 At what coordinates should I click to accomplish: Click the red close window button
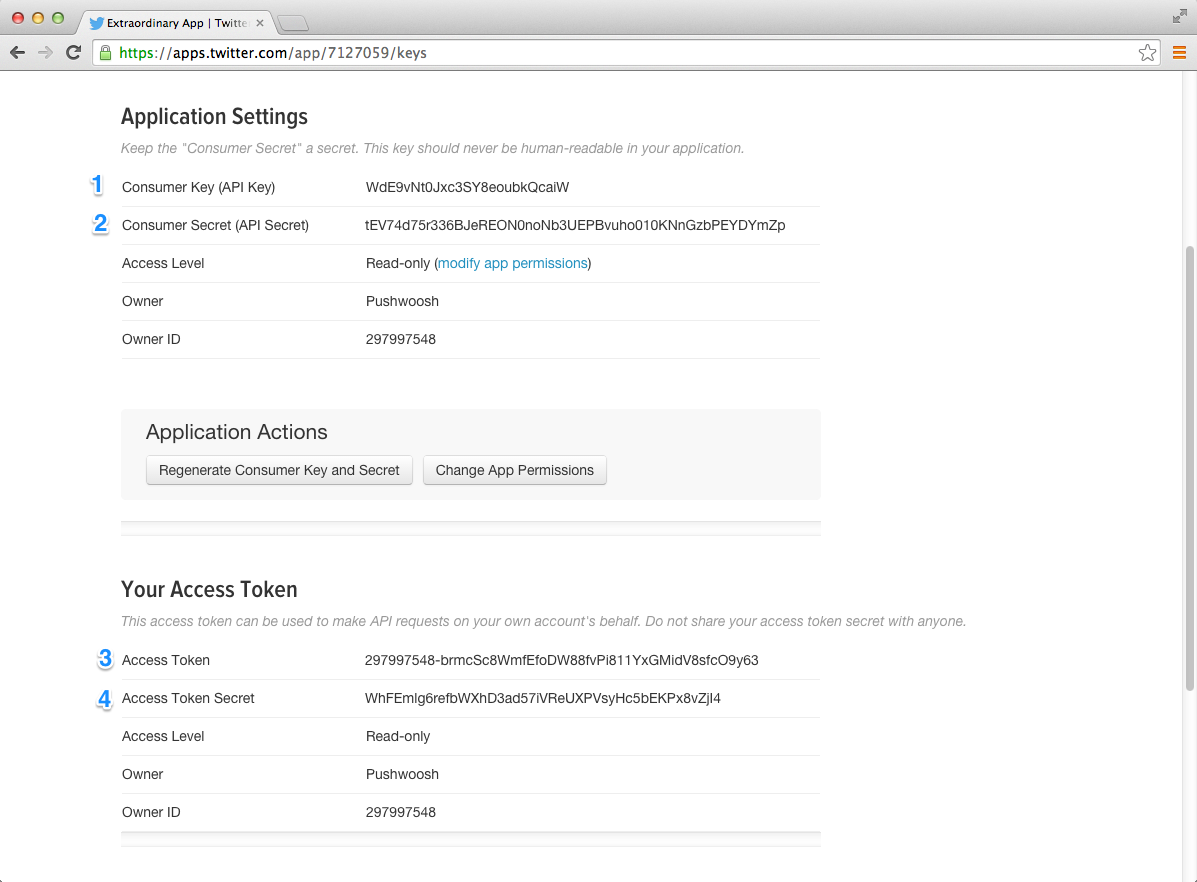pyautogui.click(x=18, y=18)
